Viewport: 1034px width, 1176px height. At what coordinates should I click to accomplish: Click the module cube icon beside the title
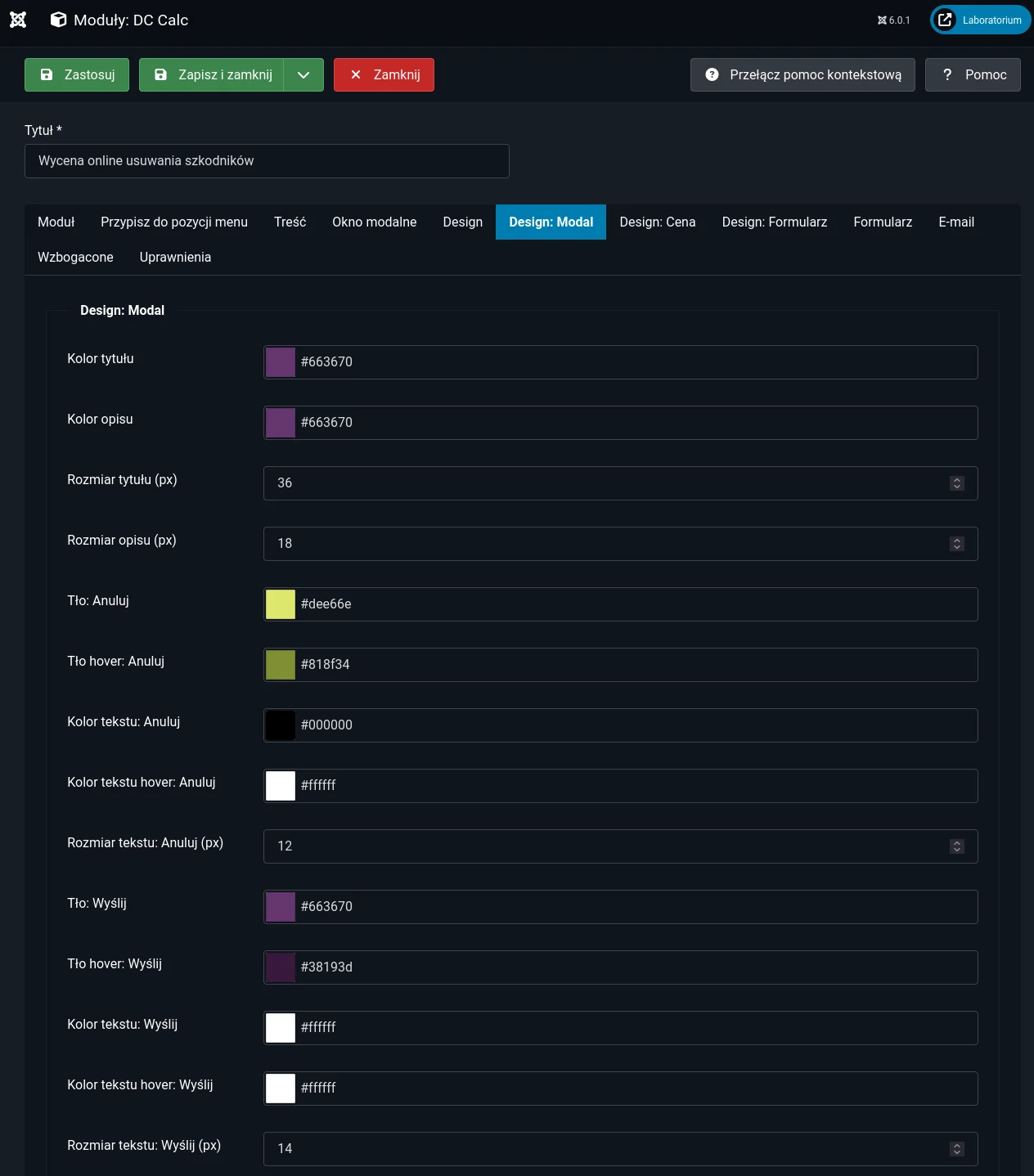pyautogui.click(x=58, y=20)
